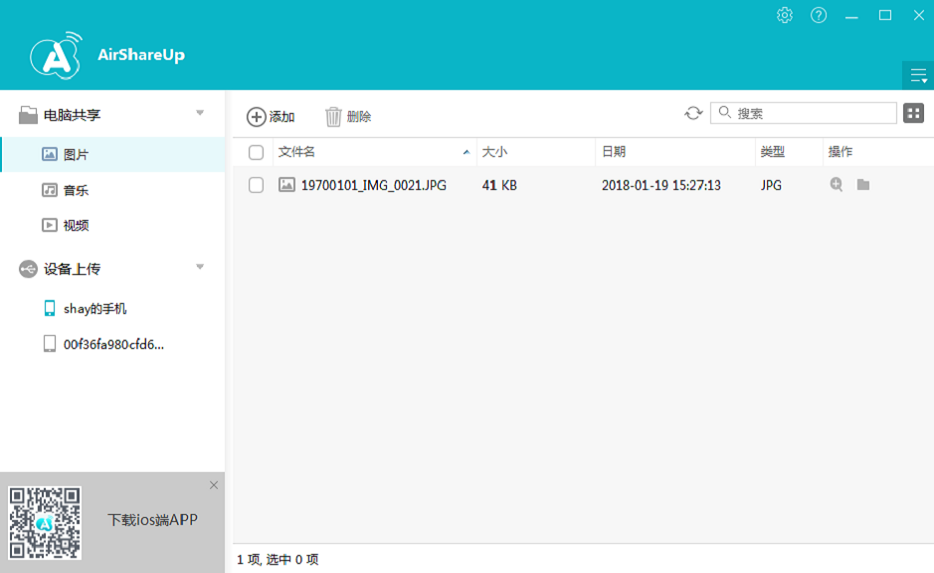Click the search magnifier icon
Image resolution: width=934 pixels, height=573 pixels.
click(724, 112)
